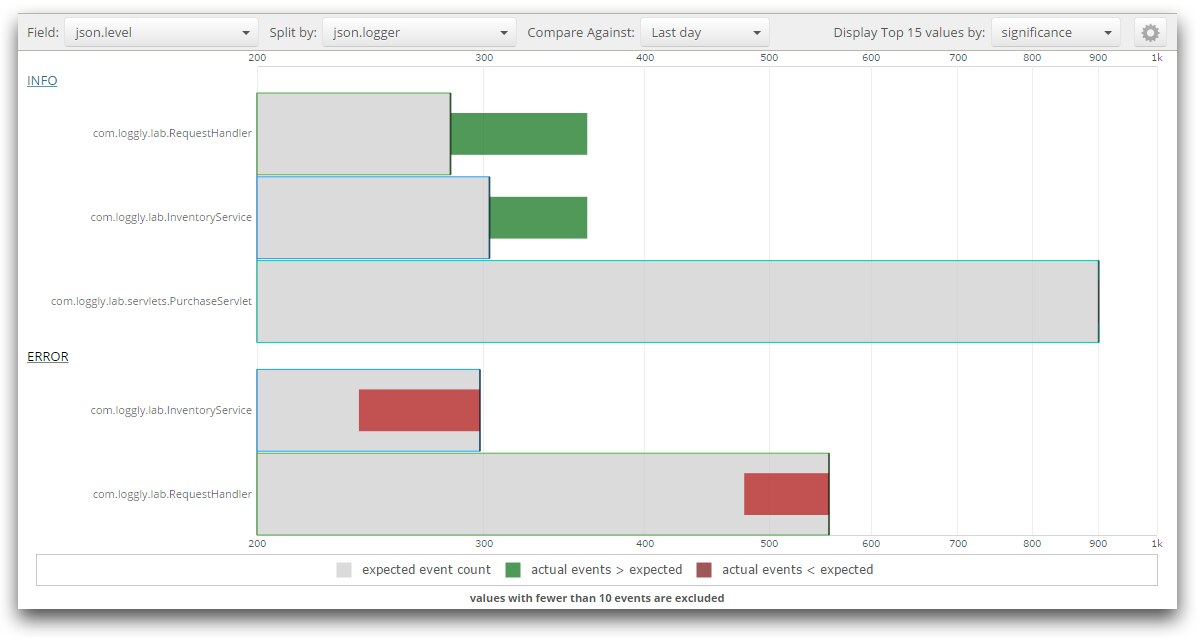This screenshot has height=638, width=1200.
Task: Click the INFO com.loggly.lab.RequestHandler label
Action: click(172, 133)
